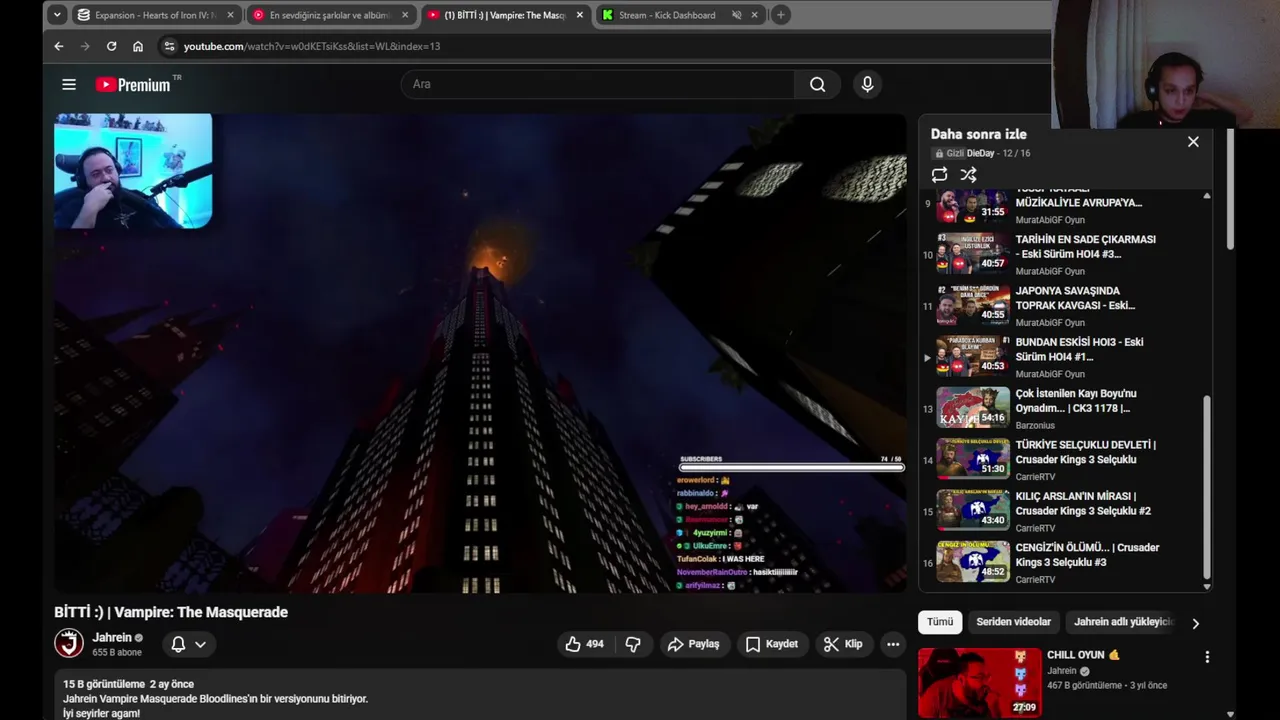
Task: Close the BİTTİ :) Vampire tab
Action: (x=580, y=15)
